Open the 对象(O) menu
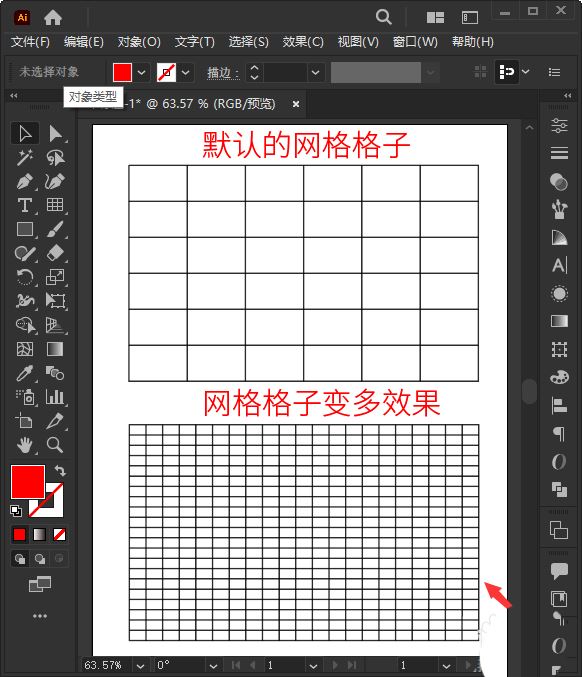This screenshot has width=582, height=677. (139, 42)
